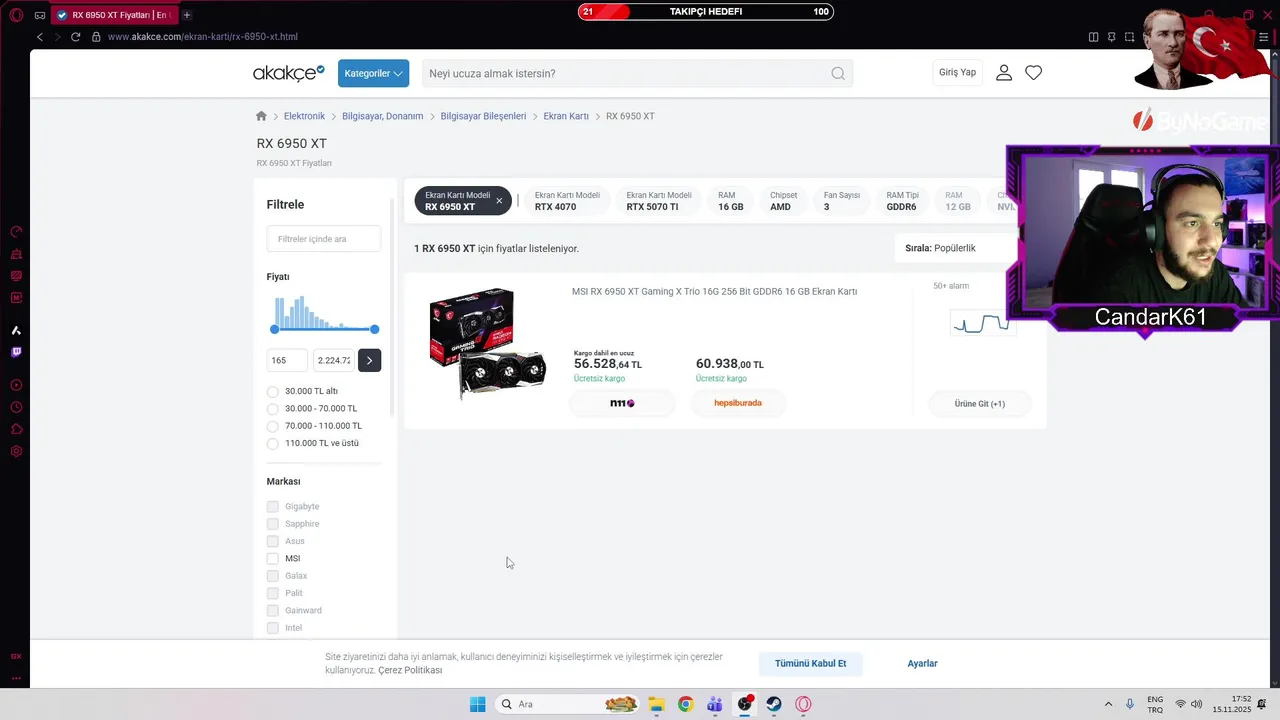Viewport: 1280px width, 720px height.
Task: Open sidebar three-dots more options
Action: (16, 678)
